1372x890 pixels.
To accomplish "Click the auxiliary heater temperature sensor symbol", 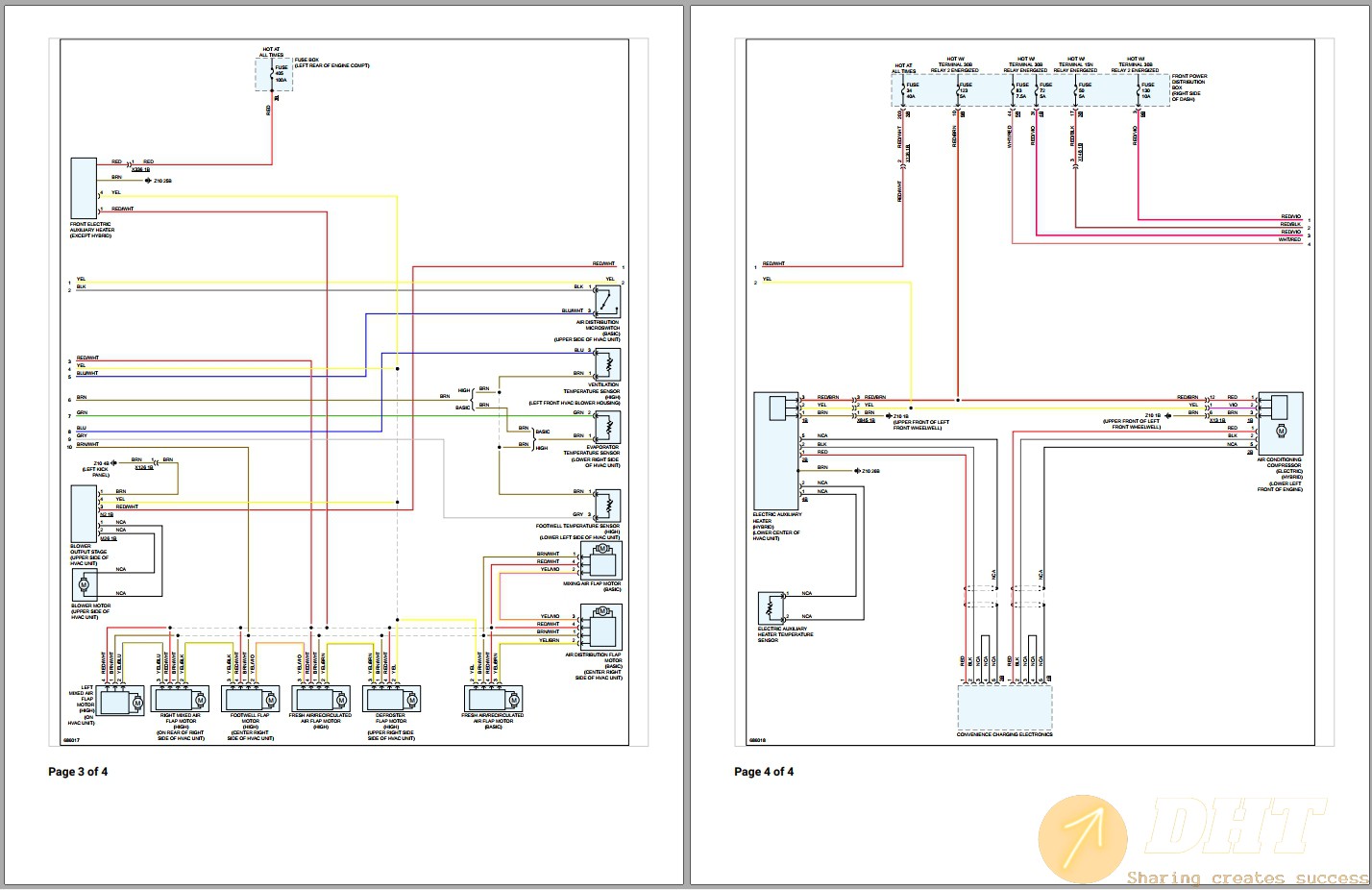I will pyautogui.click(x=772, y=608).
